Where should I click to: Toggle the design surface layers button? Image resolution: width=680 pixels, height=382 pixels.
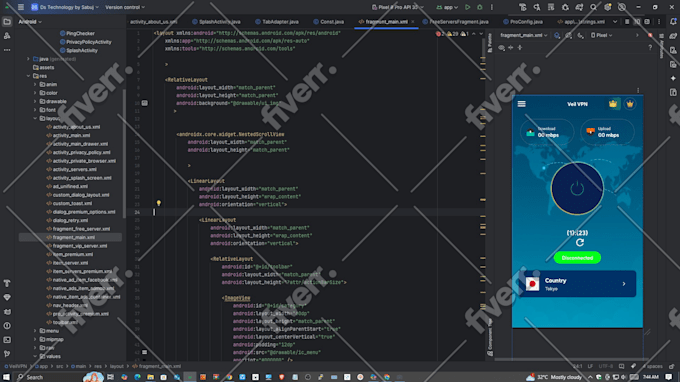click(x=557, y=36)
